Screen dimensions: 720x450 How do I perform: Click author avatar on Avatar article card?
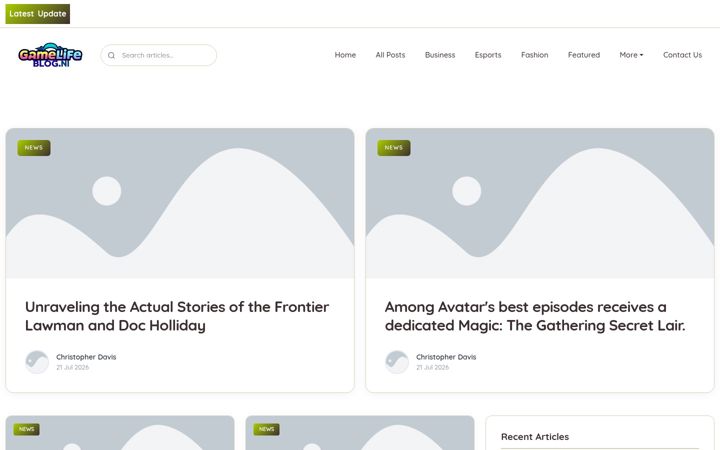point(397,362)
